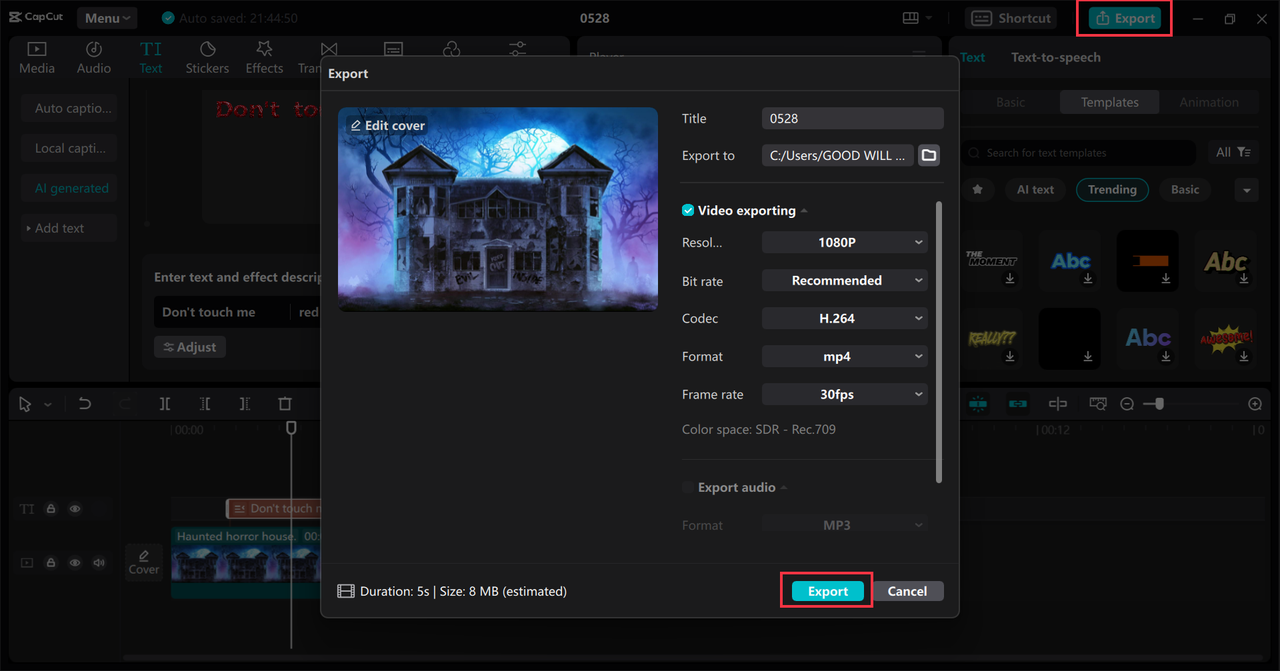The width and height of the screenshot is (1280, 671).
Task: Open the Effects panel
Action: click(x=264, y=57)
